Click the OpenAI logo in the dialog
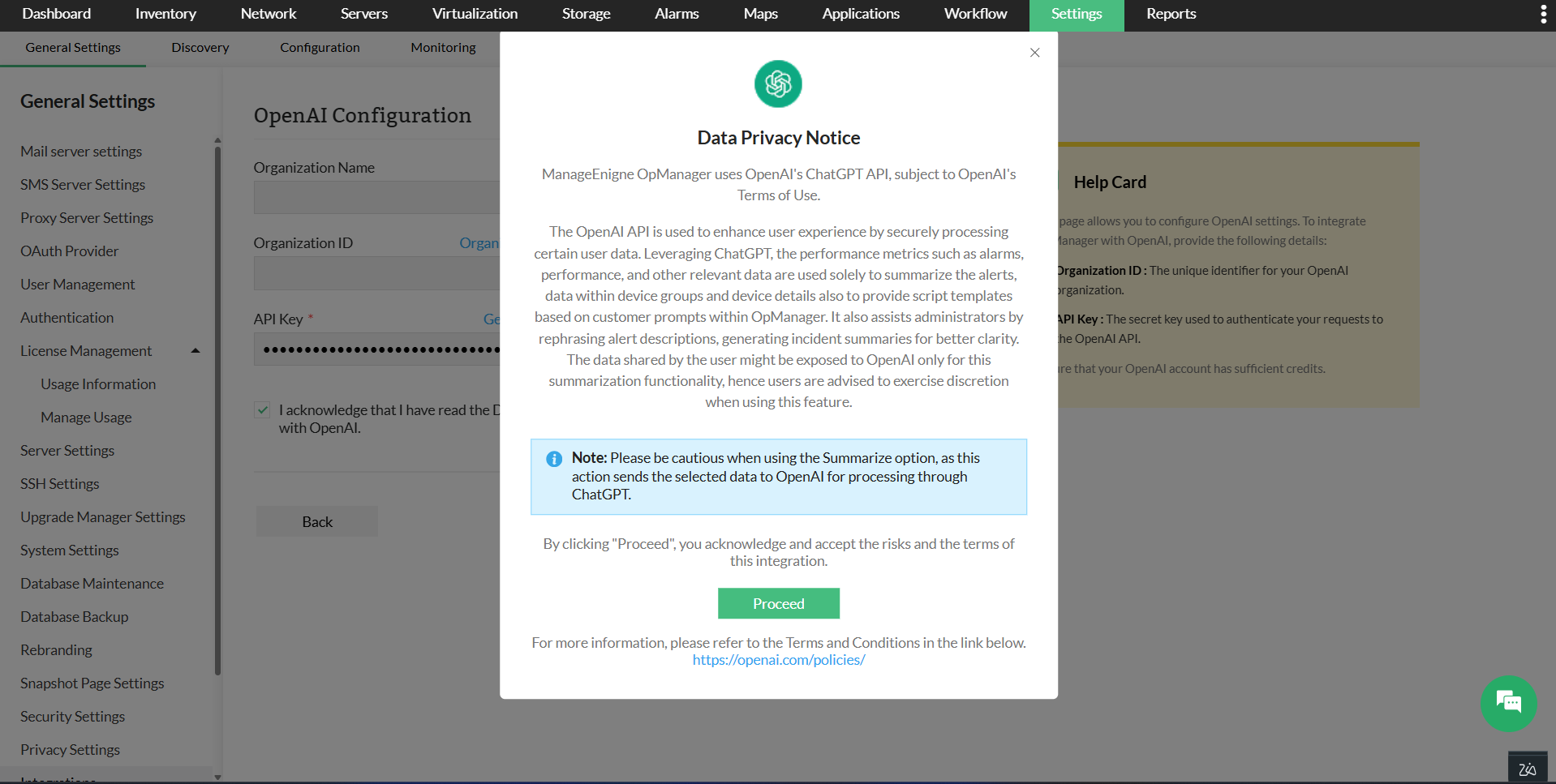Viewport: 1556px width, 784px height. point(778,84)
